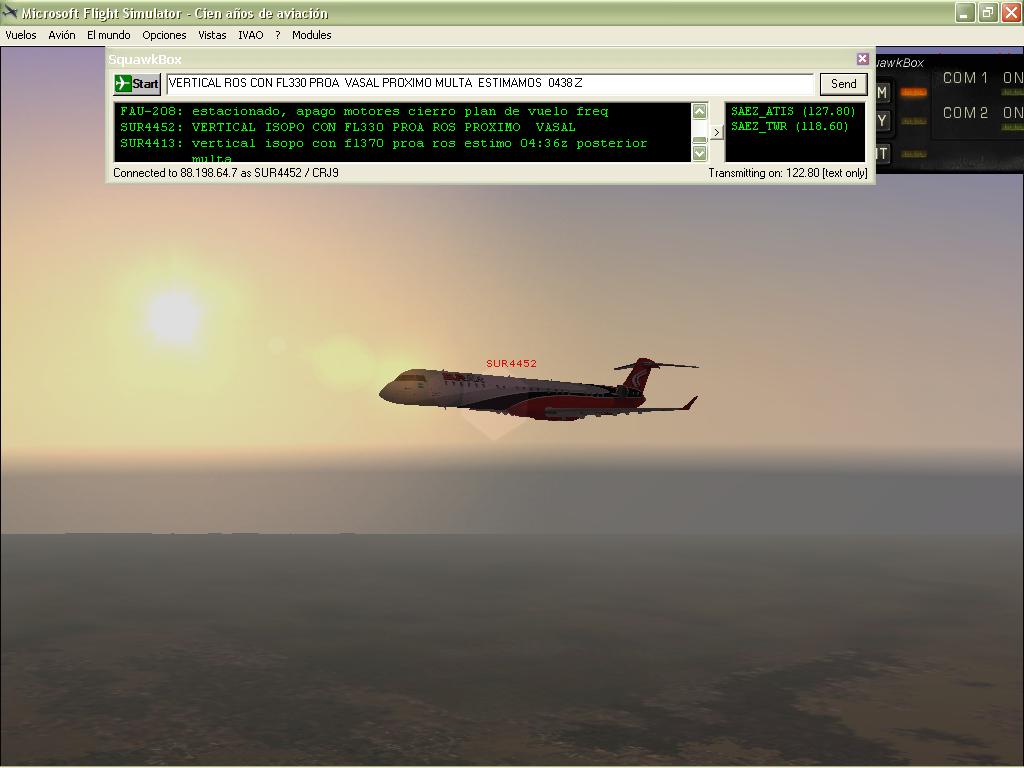Click the 'Connected to 88.198.64.7' status text
Viewport: 1024px width, 768px height.
pyautogui.click(x=225, y=173)
